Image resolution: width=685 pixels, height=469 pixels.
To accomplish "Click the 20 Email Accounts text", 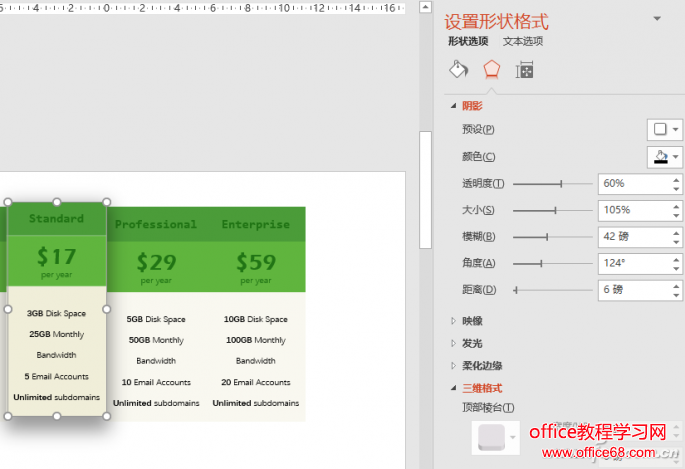I will click(x=256, y=383).
